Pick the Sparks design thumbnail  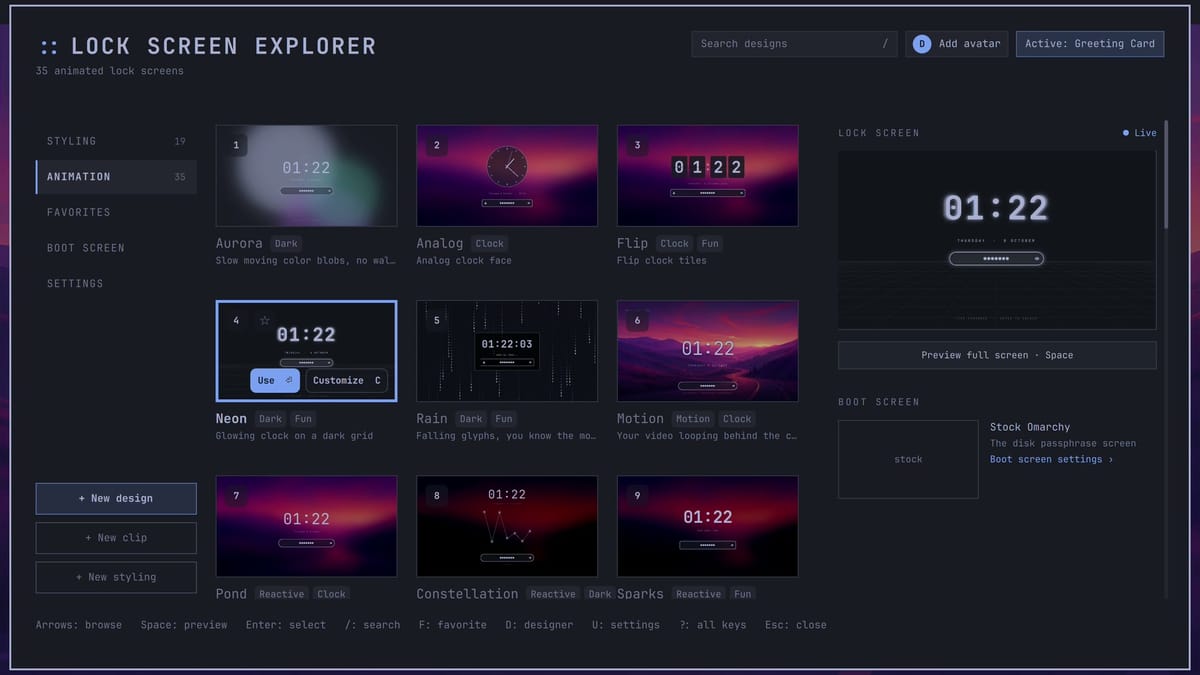tap(708, 526)
